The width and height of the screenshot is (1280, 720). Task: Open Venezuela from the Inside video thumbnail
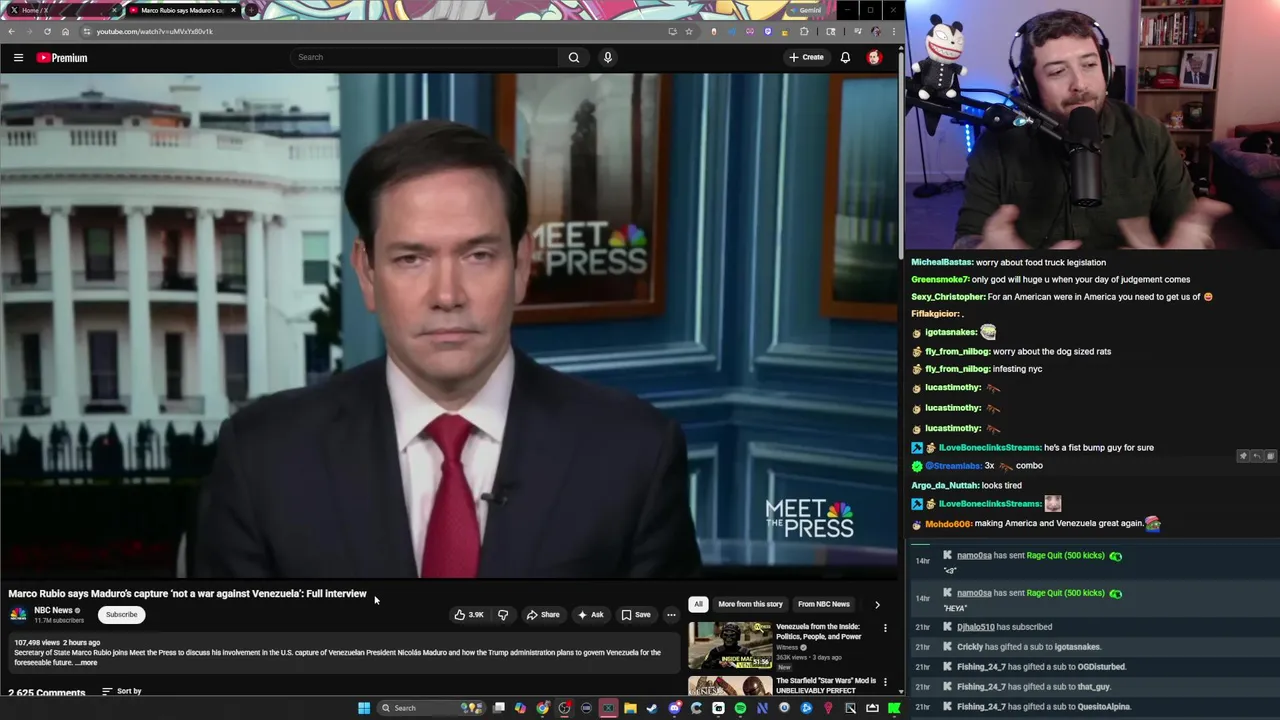pos(730,645)
